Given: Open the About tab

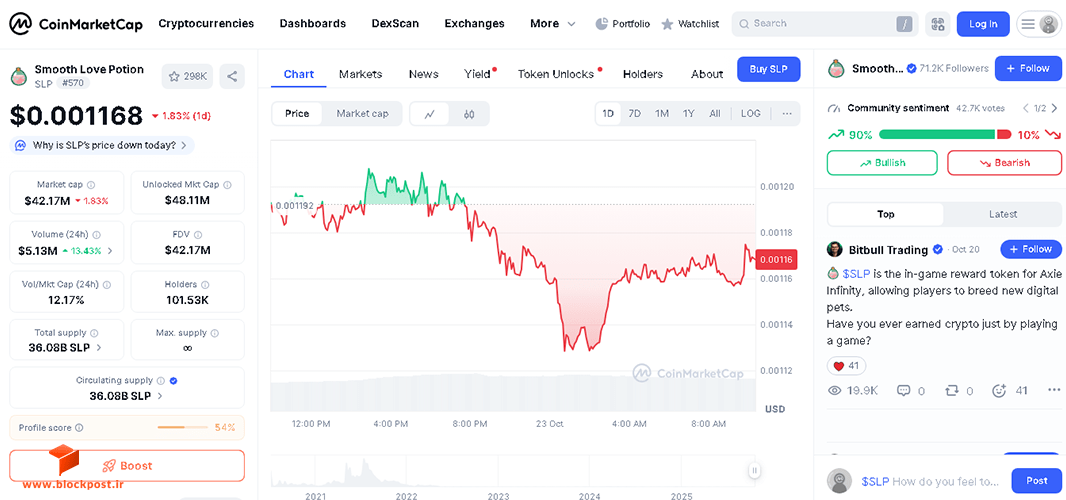Looking at the screenshot, I should click(707, 74).
